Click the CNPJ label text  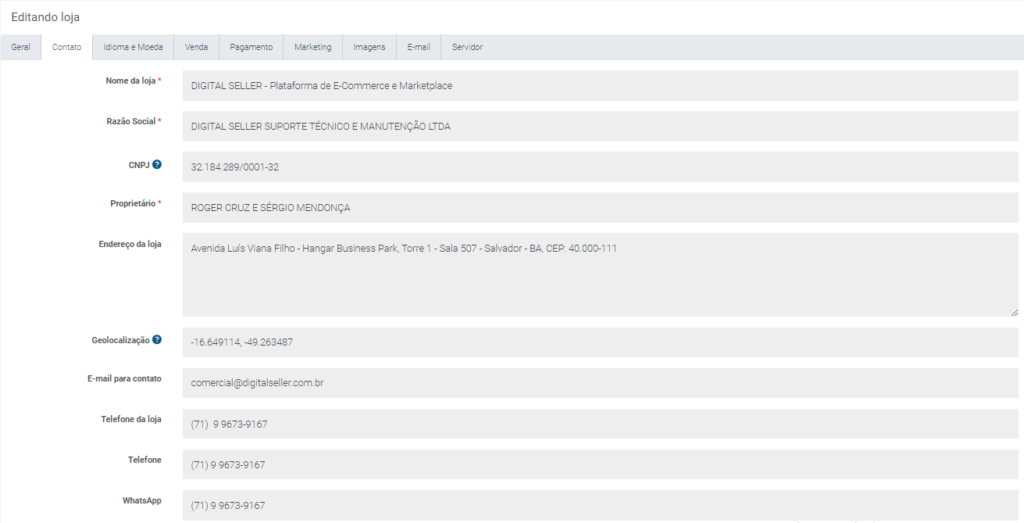point(139,165)
